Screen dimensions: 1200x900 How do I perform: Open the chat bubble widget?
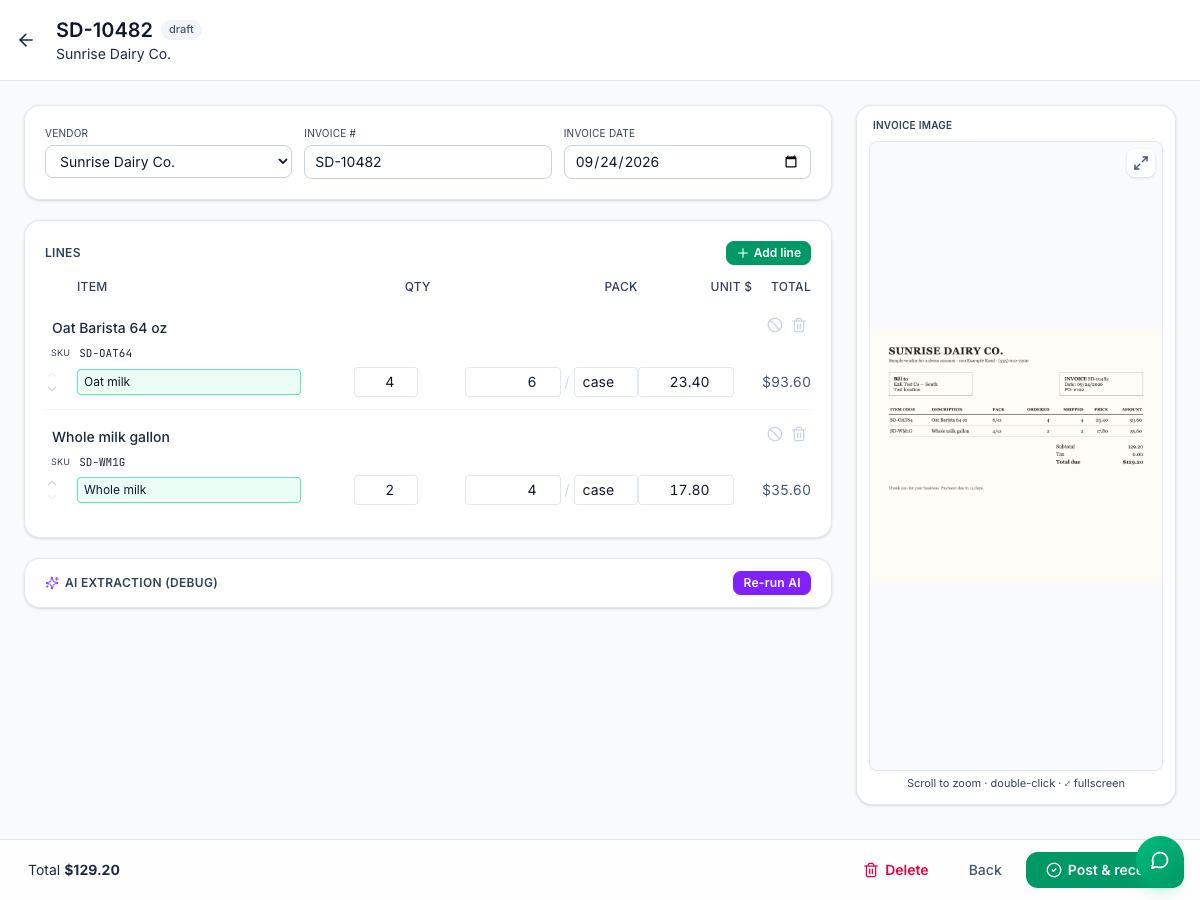coord(1160,862)
